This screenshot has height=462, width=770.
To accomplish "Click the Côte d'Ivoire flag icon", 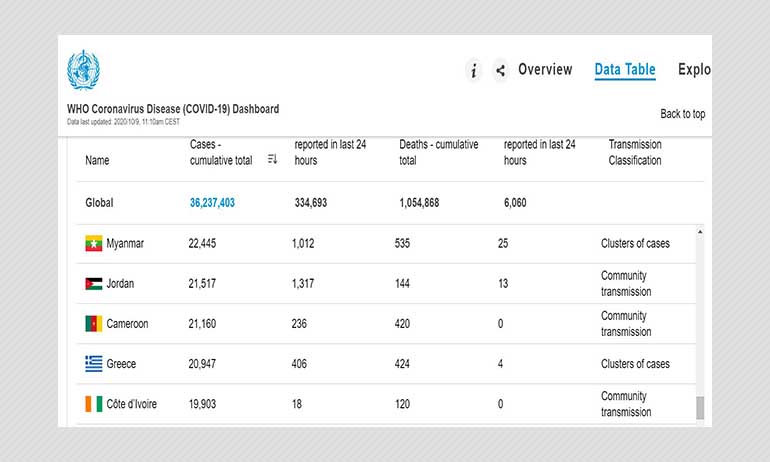I will click(93, 404).
